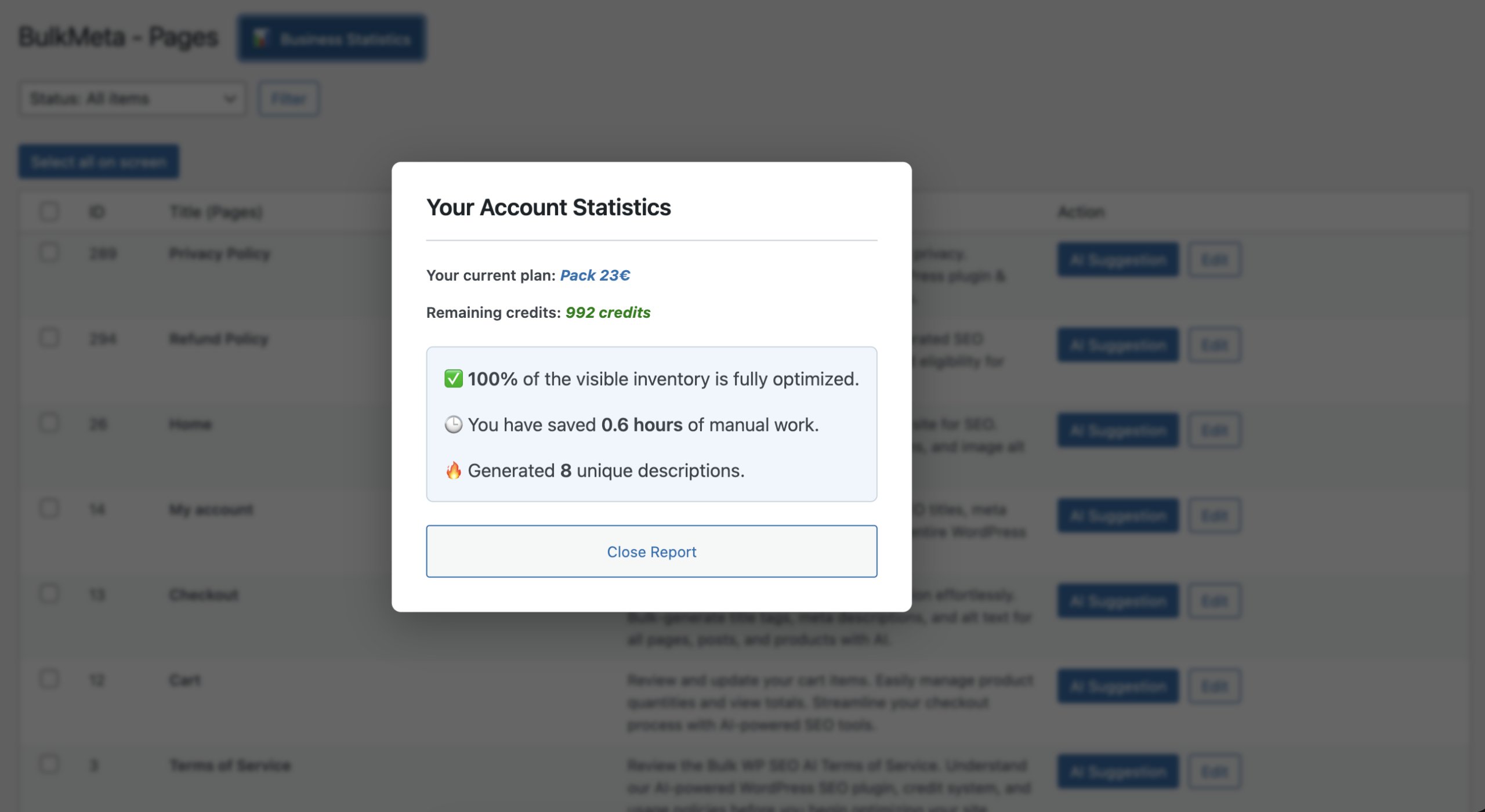The width and height of the screenshot is (1485, 812).
Task: Toggle the select-all checkbox in table header
Action: (49, 211)
